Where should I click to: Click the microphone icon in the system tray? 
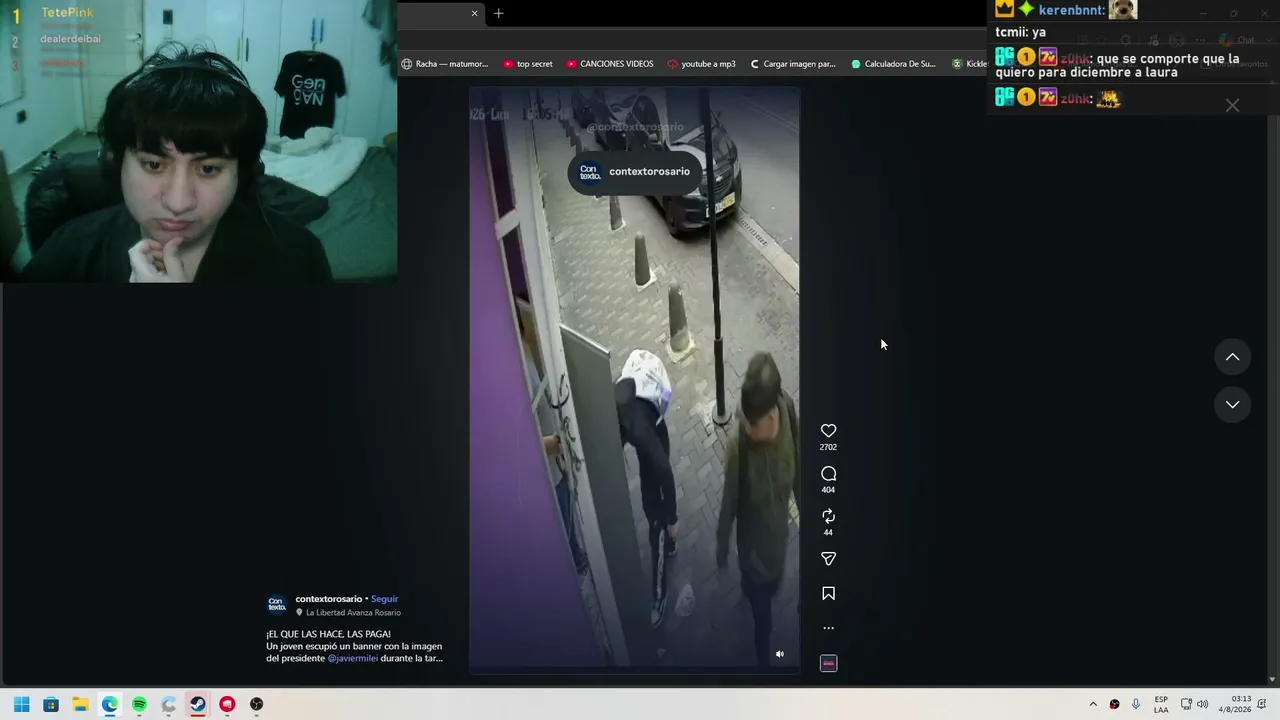click(x=1136, y=704)
